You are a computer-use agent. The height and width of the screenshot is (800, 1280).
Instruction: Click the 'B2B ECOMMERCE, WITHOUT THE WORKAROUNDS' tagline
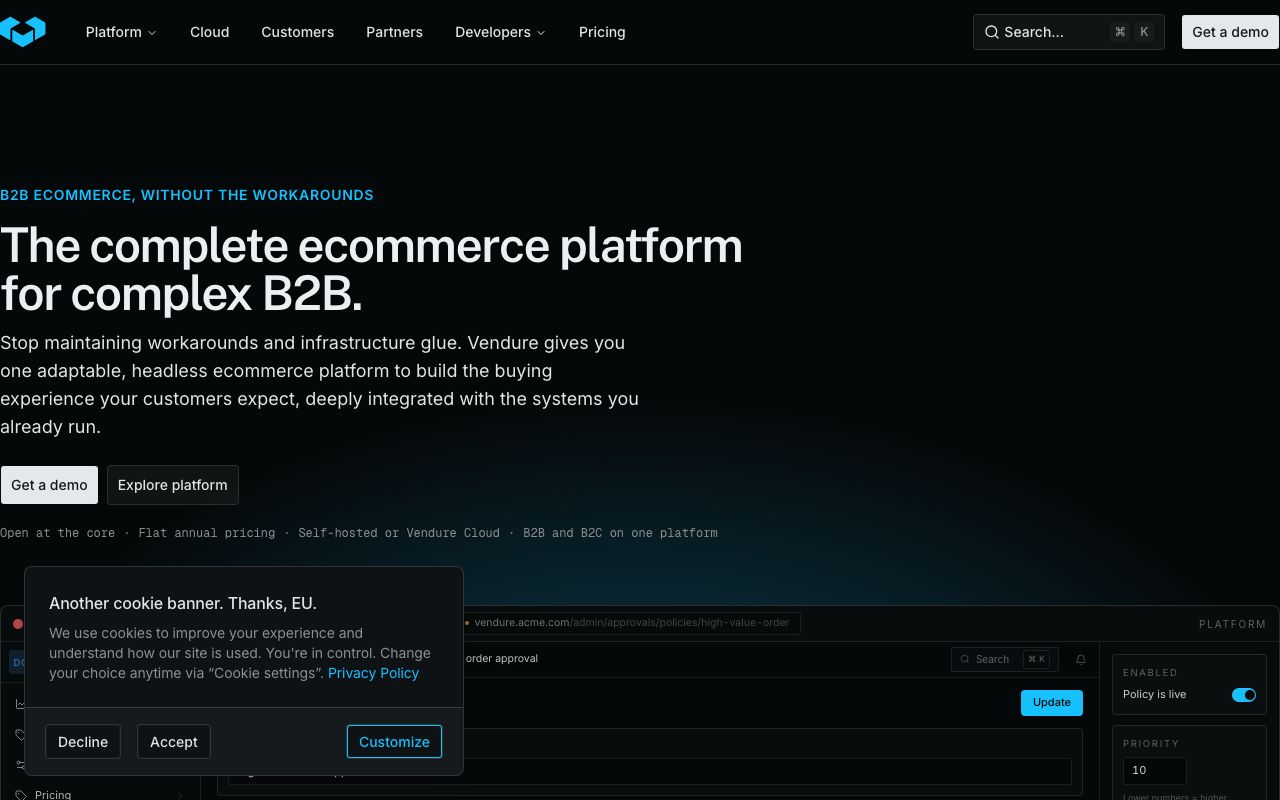click(187, 195)
